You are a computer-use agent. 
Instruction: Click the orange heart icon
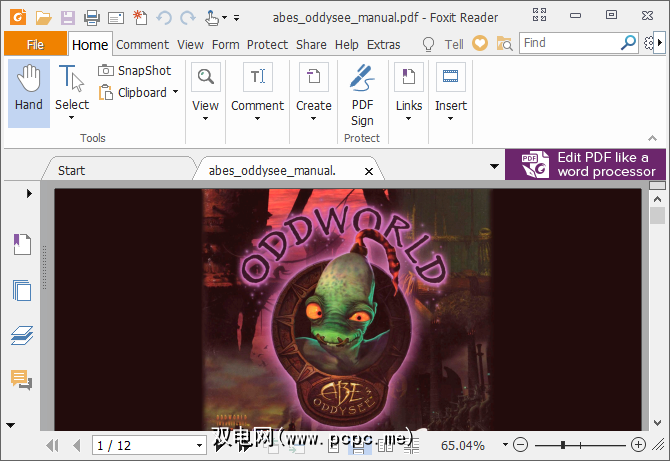pos(480,43)
